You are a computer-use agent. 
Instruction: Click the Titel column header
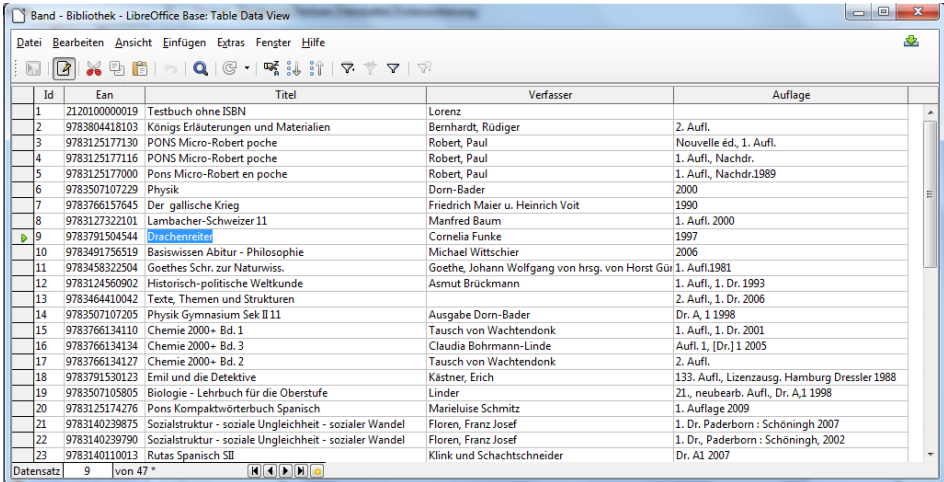coord(286,95)
